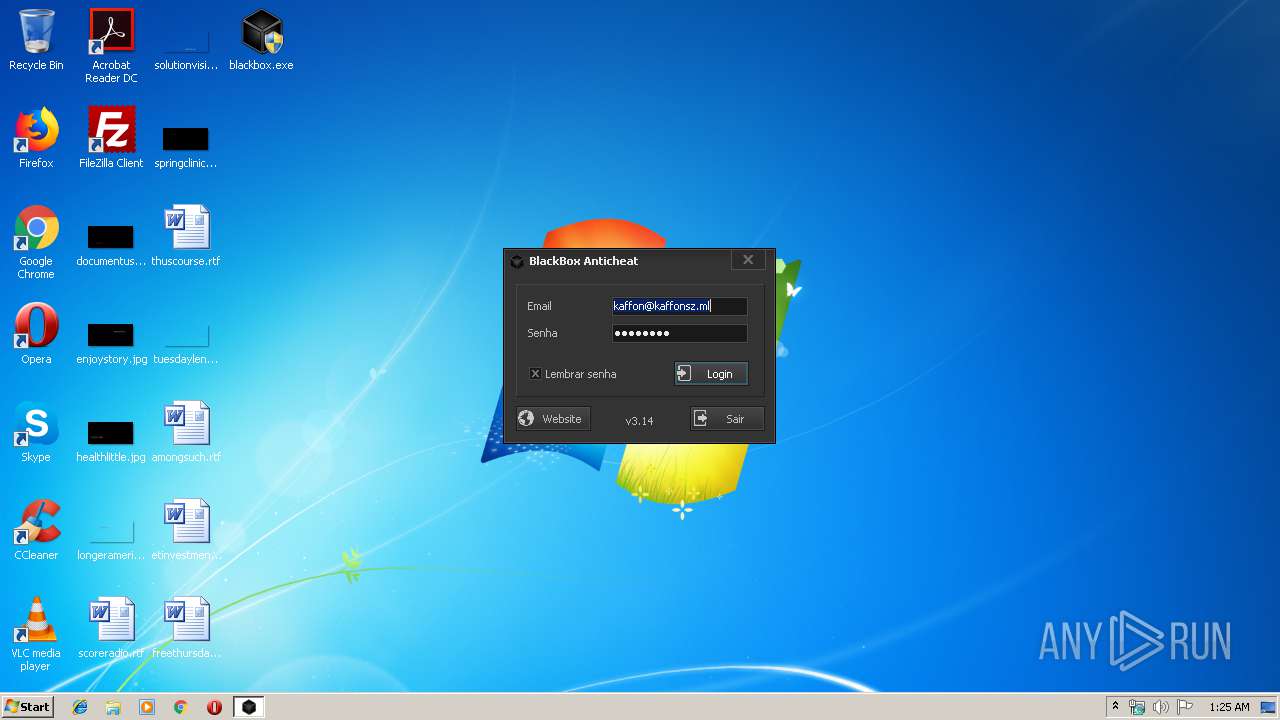Select amongsuch.rtf document icon
Viewport: 1280px width, 720px height.
[x=186, y=433]
